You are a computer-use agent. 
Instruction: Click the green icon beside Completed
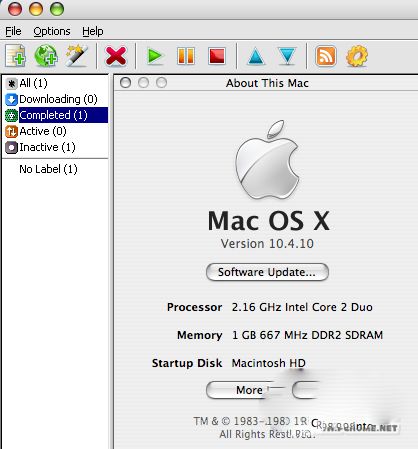[11, 115]
